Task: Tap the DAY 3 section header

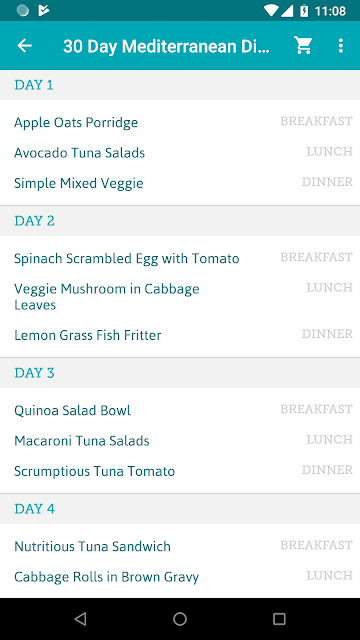Action: 180,373
